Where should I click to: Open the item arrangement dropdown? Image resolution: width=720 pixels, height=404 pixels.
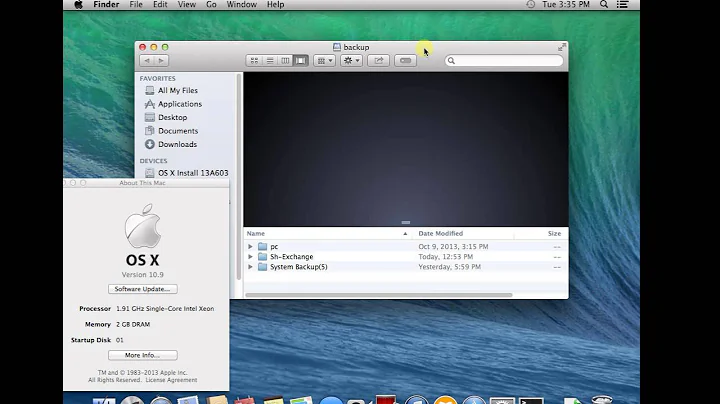pos(325,61)
